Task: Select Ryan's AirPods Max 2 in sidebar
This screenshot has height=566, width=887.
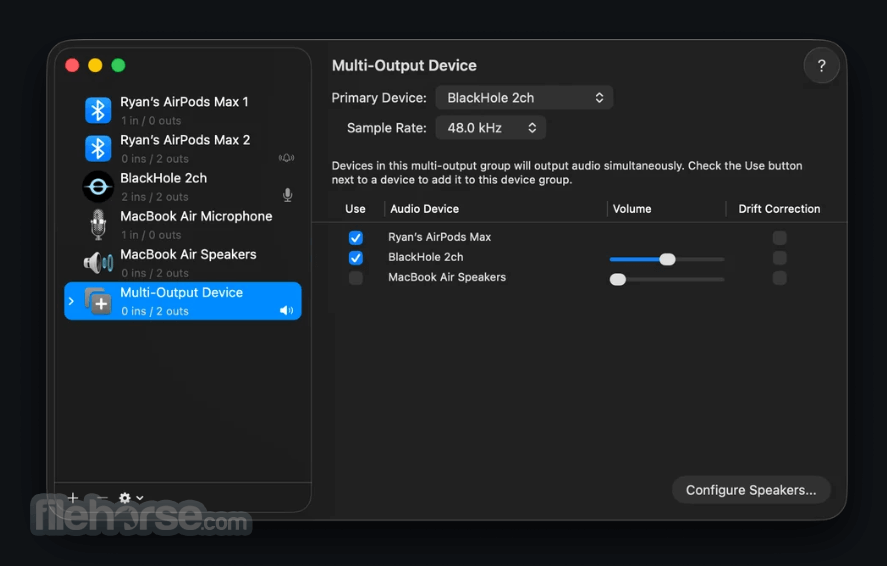Action: pos(183,149)
